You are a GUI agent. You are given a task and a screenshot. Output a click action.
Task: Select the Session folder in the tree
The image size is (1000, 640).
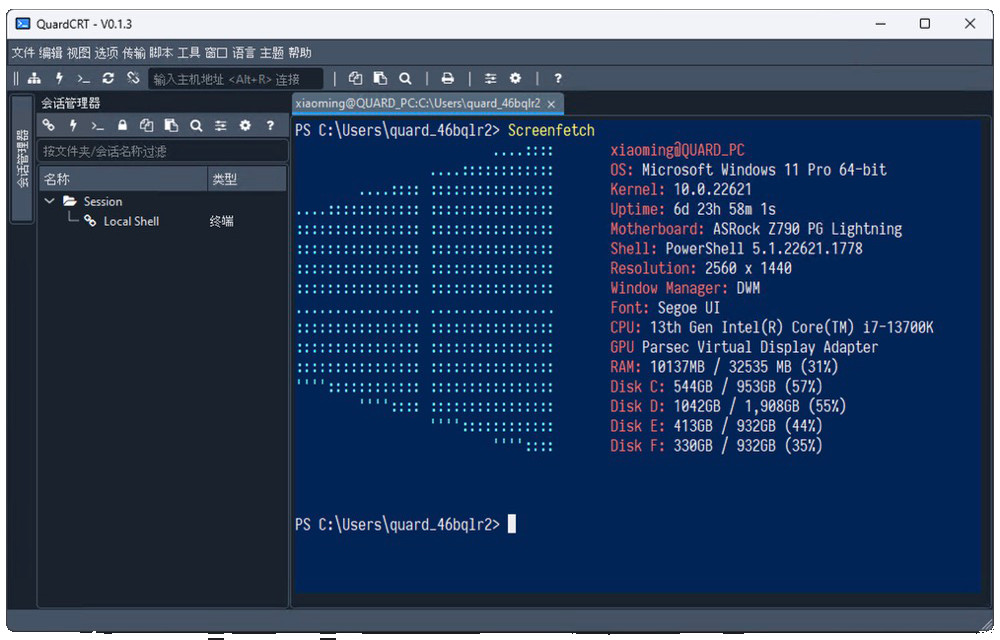click(x=102, y=201)
